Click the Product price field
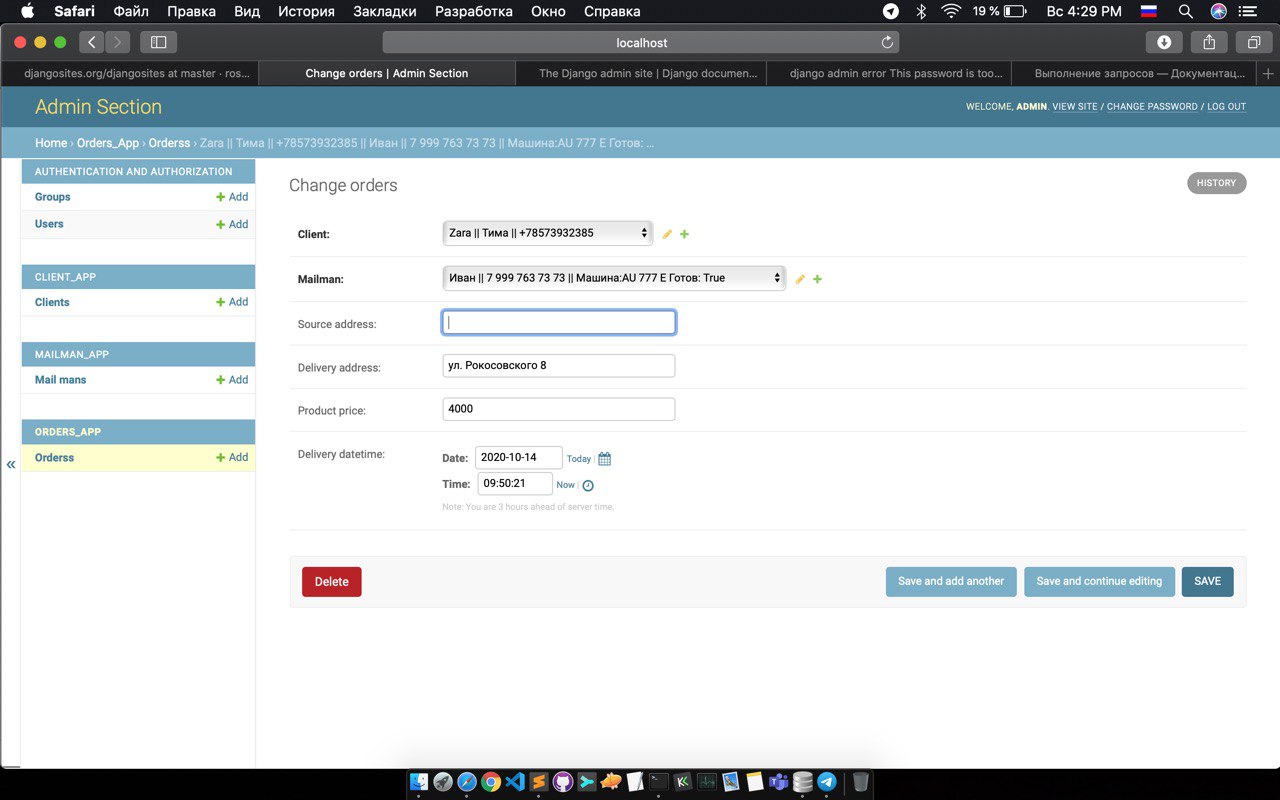This screenshot has height=800, width=1280. (559, 409)
